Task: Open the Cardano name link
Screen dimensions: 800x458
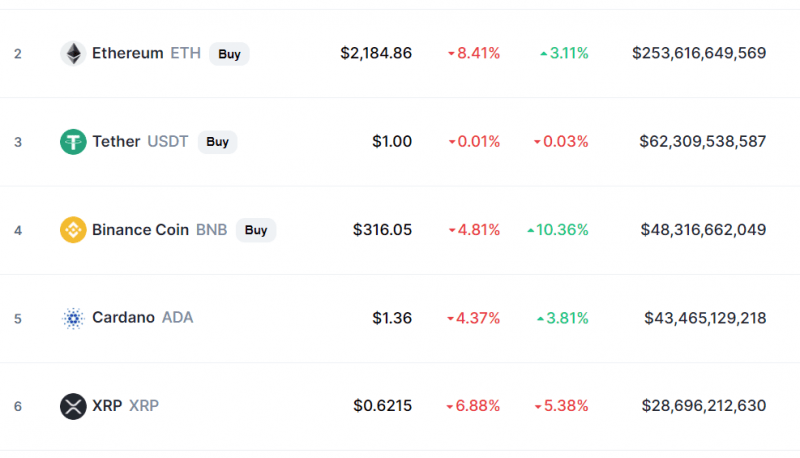Action: pos(123,317)
